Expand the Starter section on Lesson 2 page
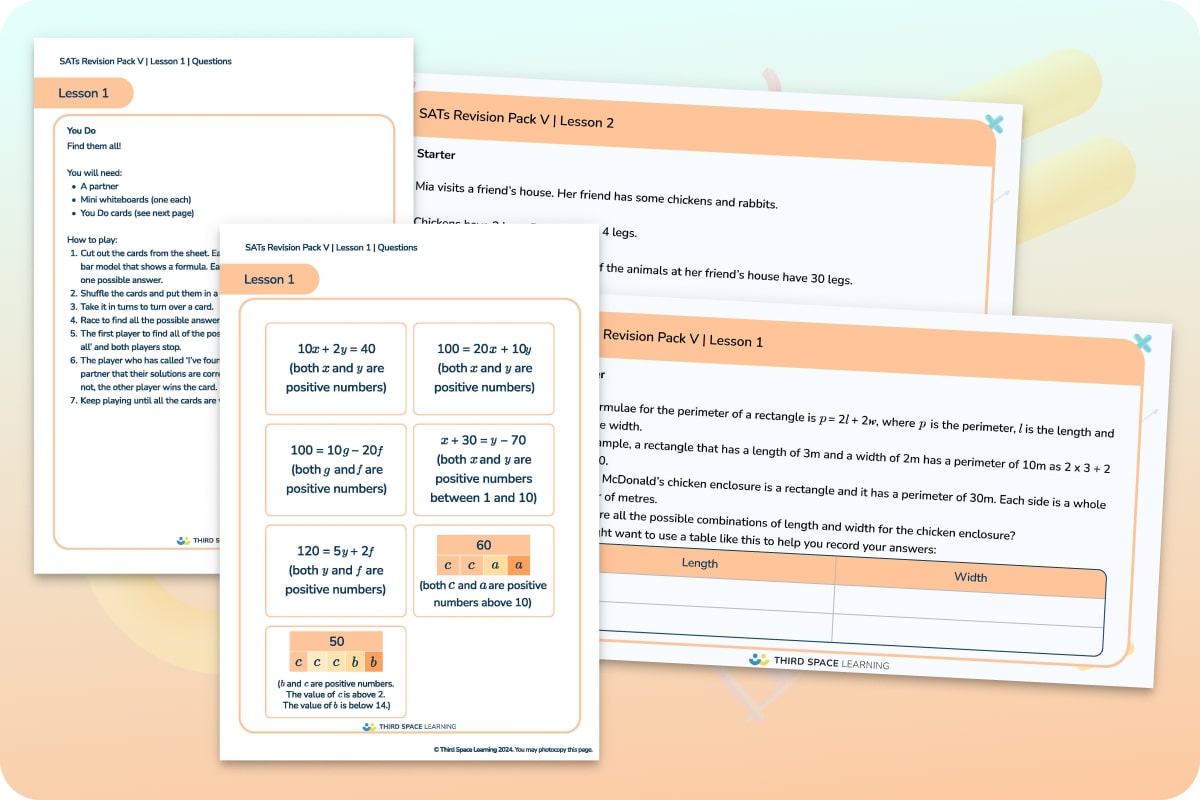 434,154
